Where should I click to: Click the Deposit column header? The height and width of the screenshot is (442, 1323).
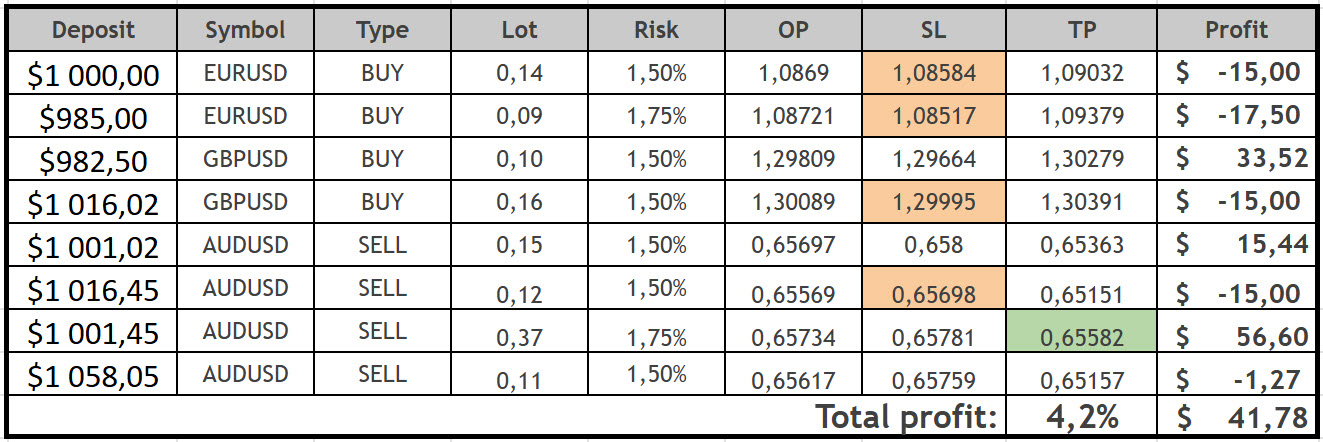pyautogui.click(x=93, y=30)
